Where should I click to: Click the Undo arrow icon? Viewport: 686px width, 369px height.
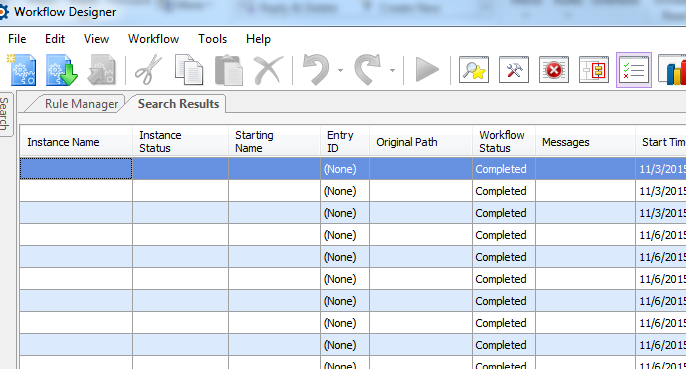click(316, 69)
